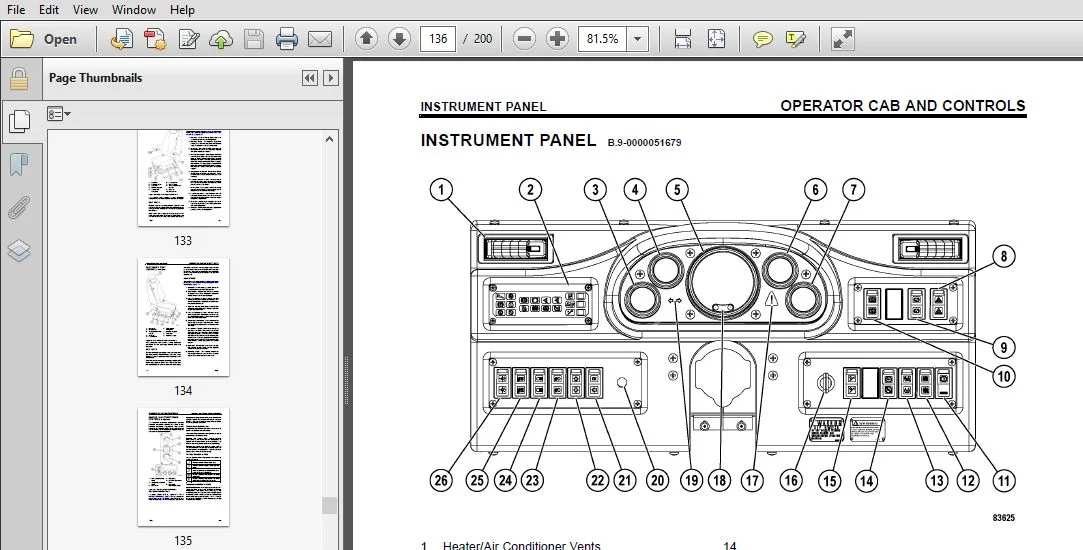Click the panel expand right arrow button
This screenshot has height=550, width=1083.
click(x=332, y=78)
